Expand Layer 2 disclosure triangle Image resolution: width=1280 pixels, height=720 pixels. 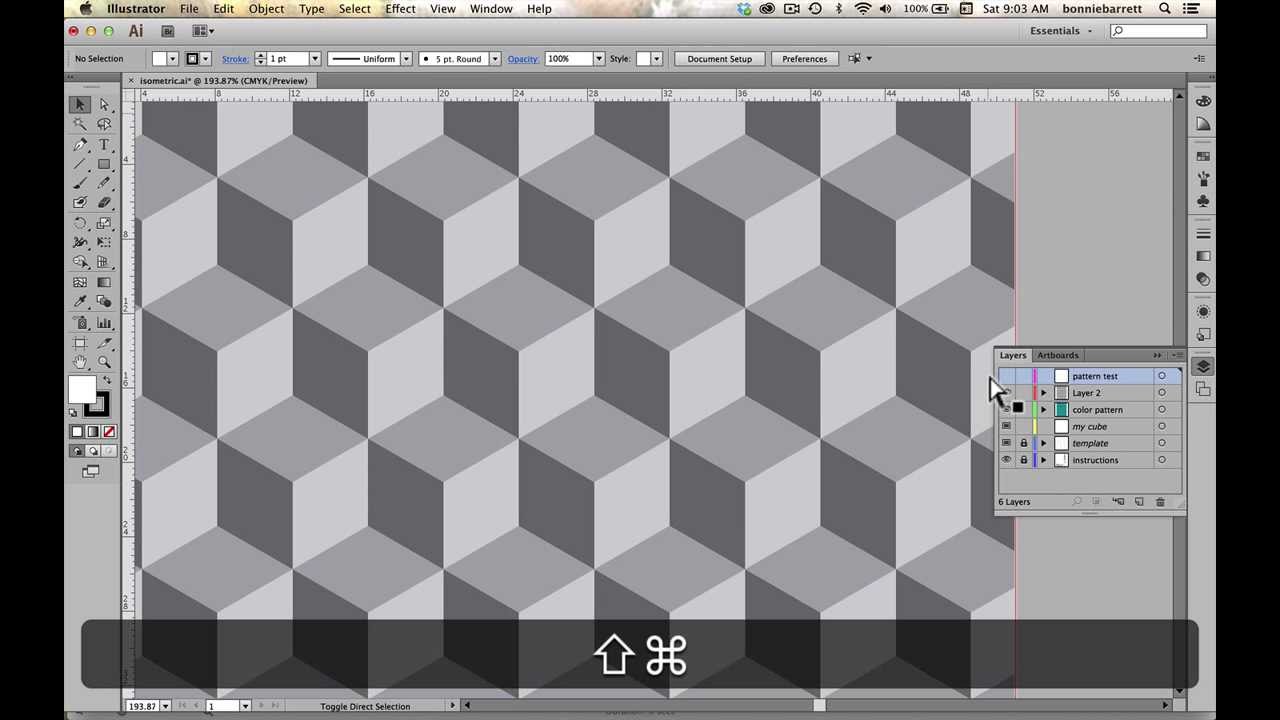[x=1044, y=393]
